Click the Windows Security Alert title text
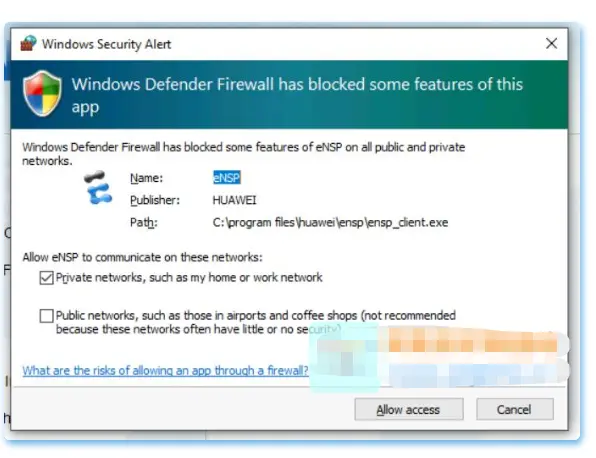Screen dimensions: 596x458 [106, 44]
